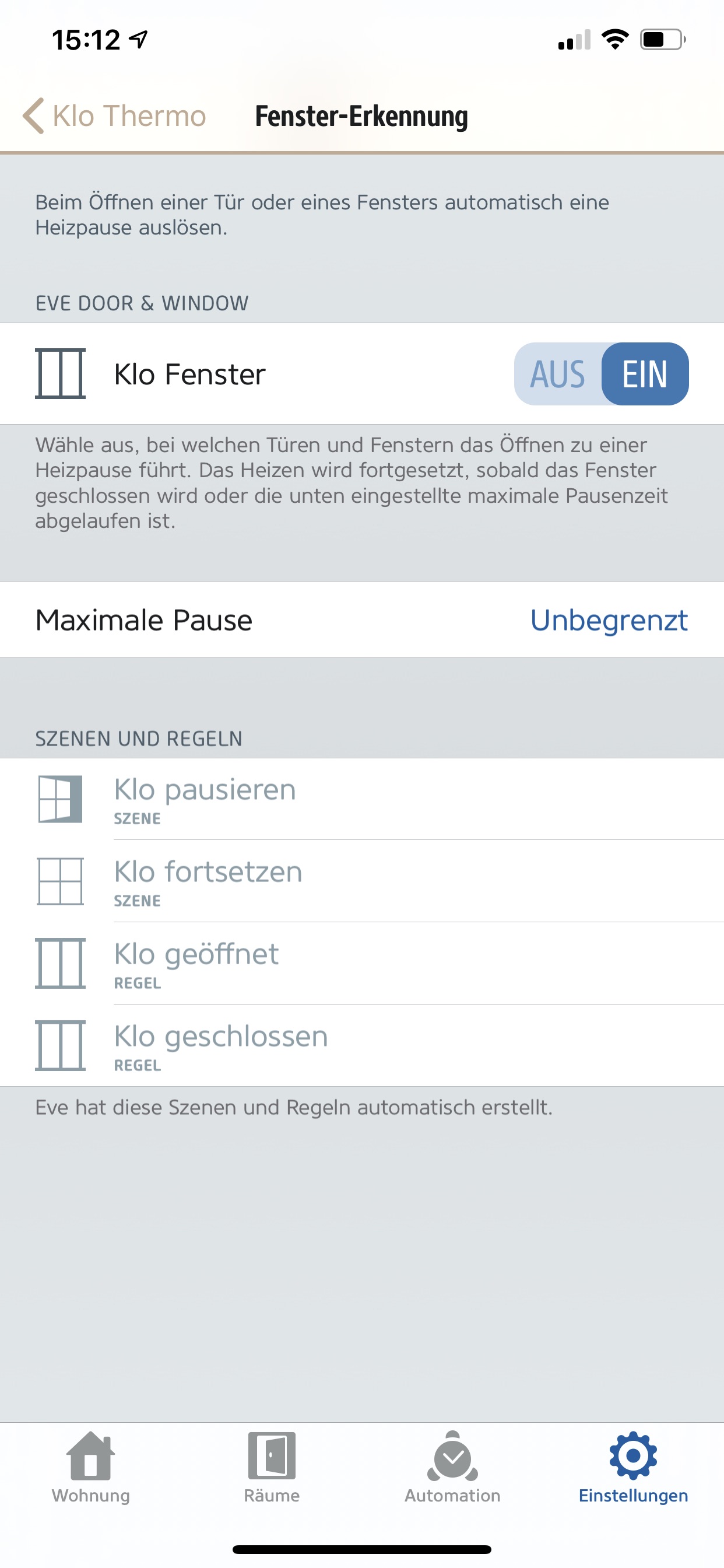Set Klo Fenster toggle to EIN
The height and width of the screenshot is (1568, 724).
(645, 374)
